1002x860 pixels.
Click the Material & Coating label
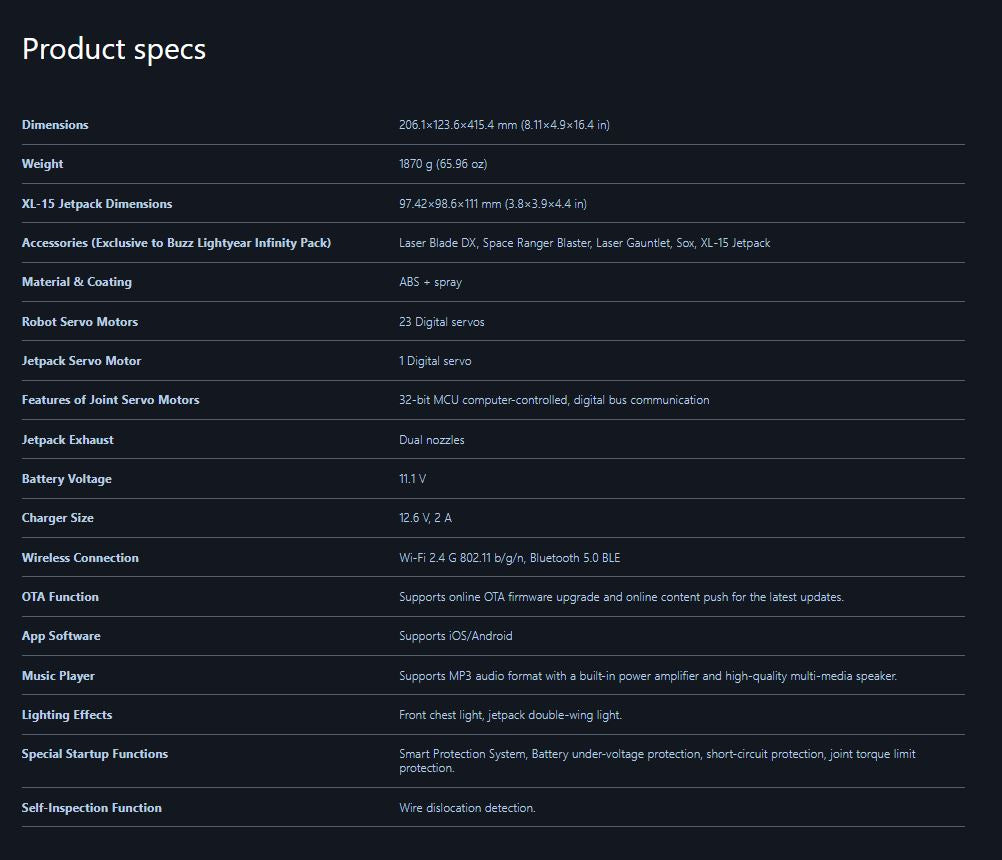77,282
